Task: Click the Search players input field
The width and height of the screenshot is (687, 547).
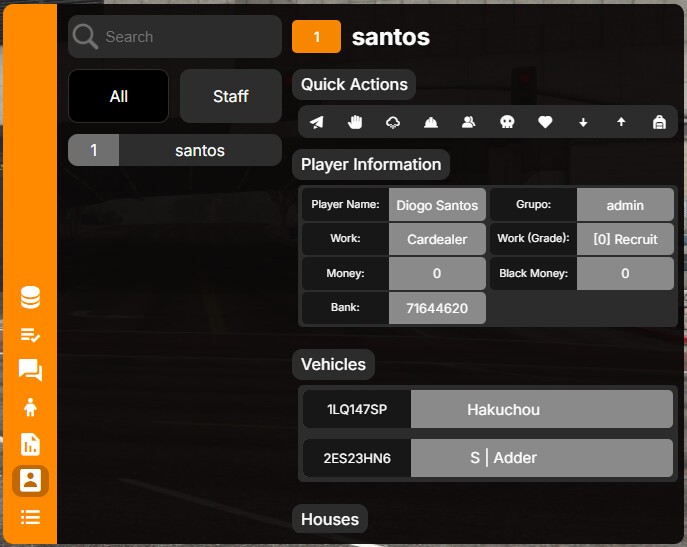Action: point(175,36)
